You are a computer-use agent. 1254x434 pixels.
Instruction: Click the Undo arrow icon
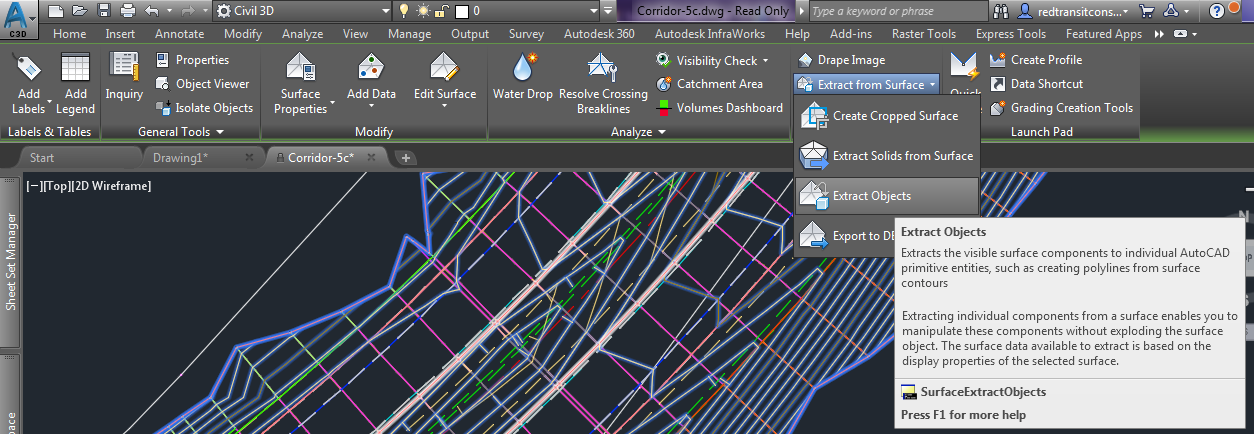tap(151, 11)
